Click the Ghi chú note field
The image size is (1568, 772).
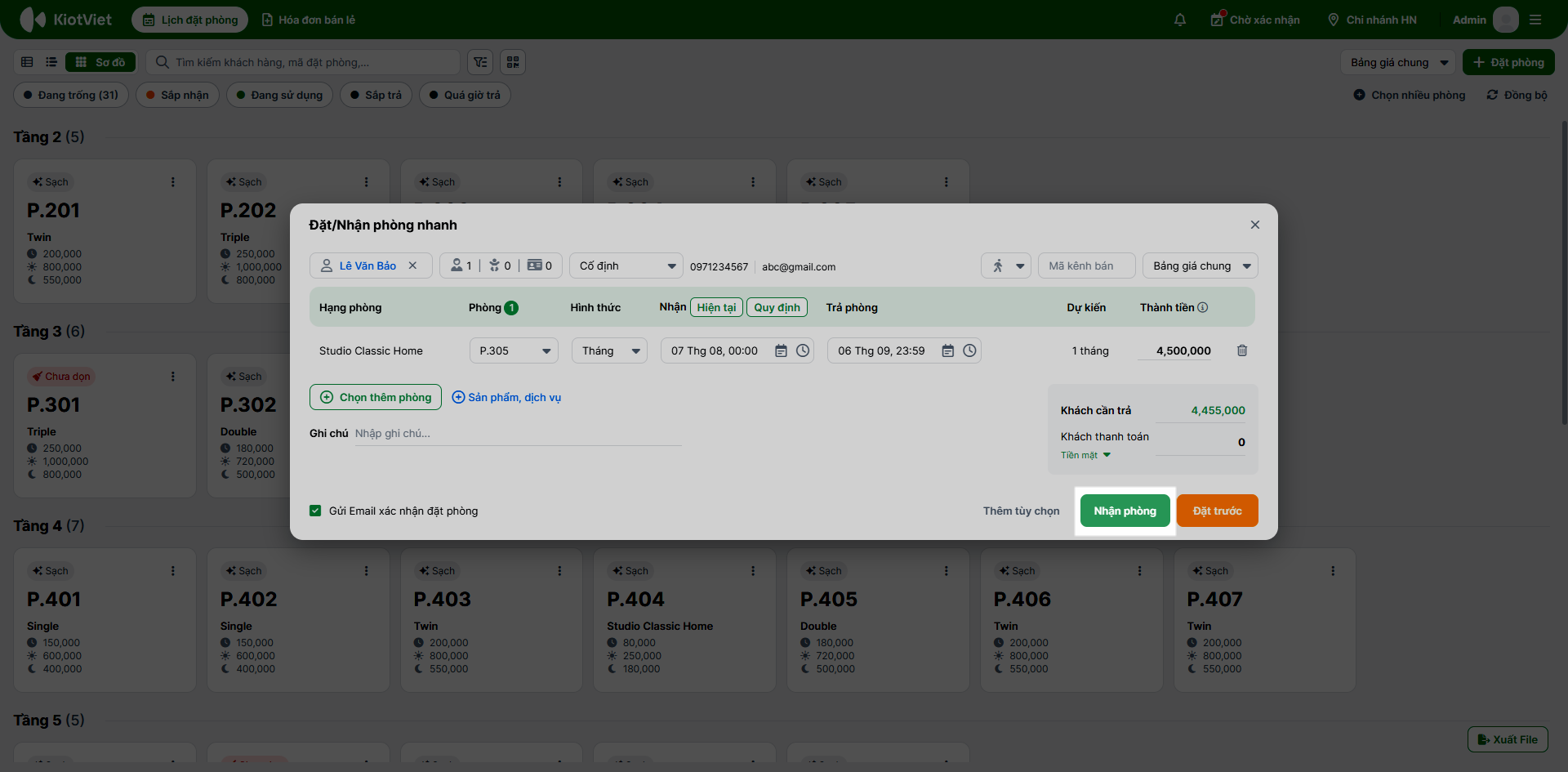518,433
